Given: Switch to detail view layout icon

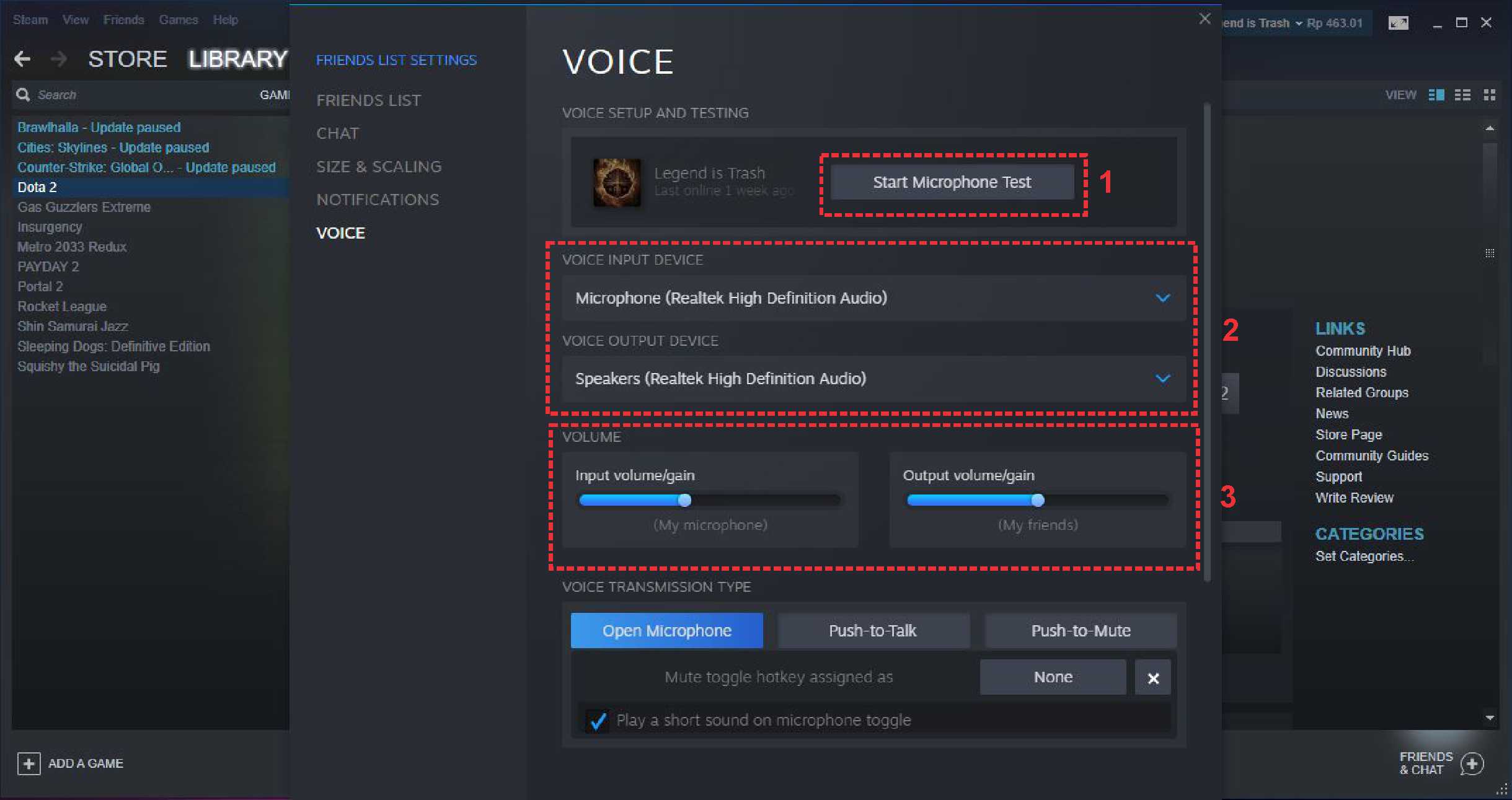Looking at the screenshot, I should click(1436, 95).
